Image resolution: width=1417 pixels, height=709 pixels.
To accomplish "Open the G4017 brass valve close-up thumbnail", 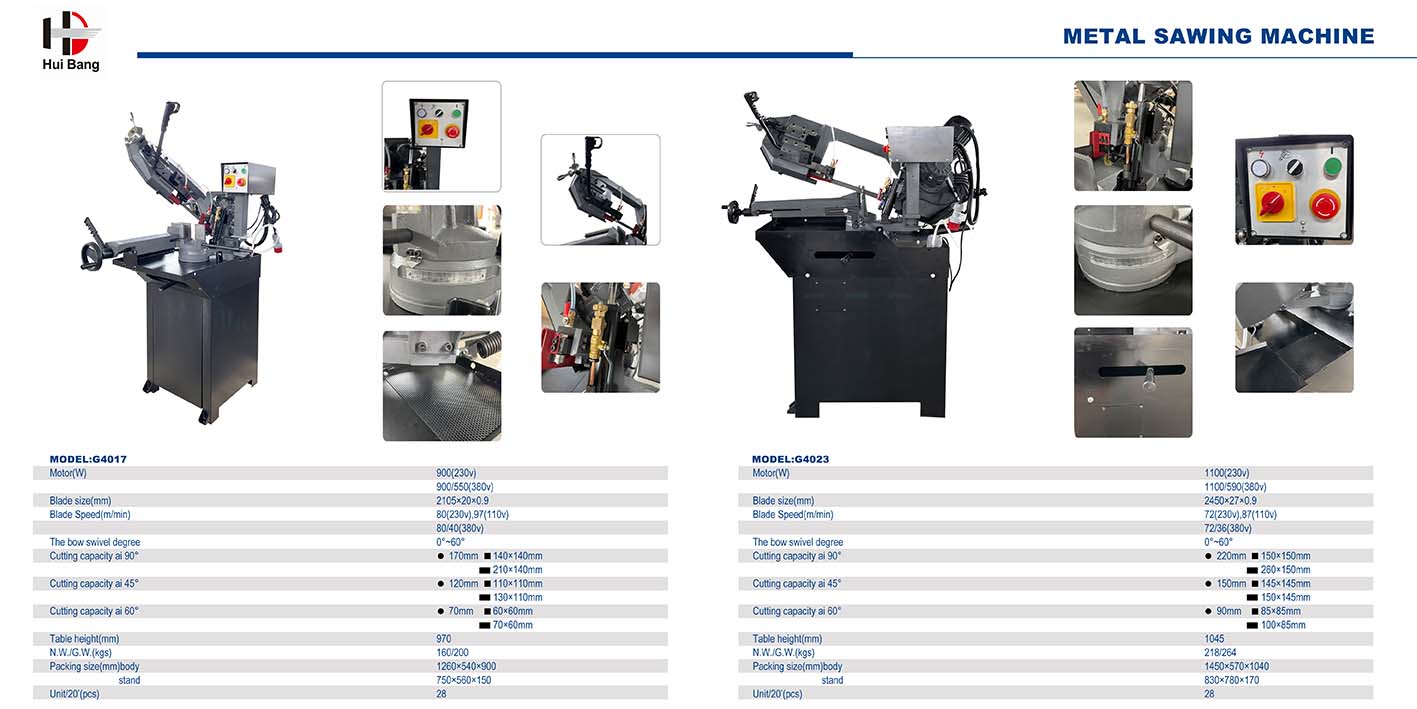I will [600, 337].
